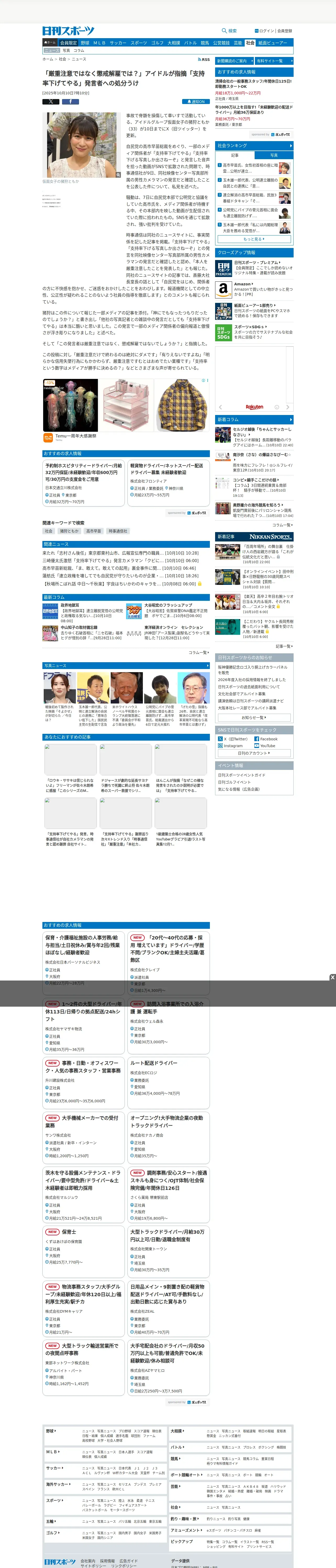
Task: Open the search magnifier icon
Action: click(x=225, y=30)
